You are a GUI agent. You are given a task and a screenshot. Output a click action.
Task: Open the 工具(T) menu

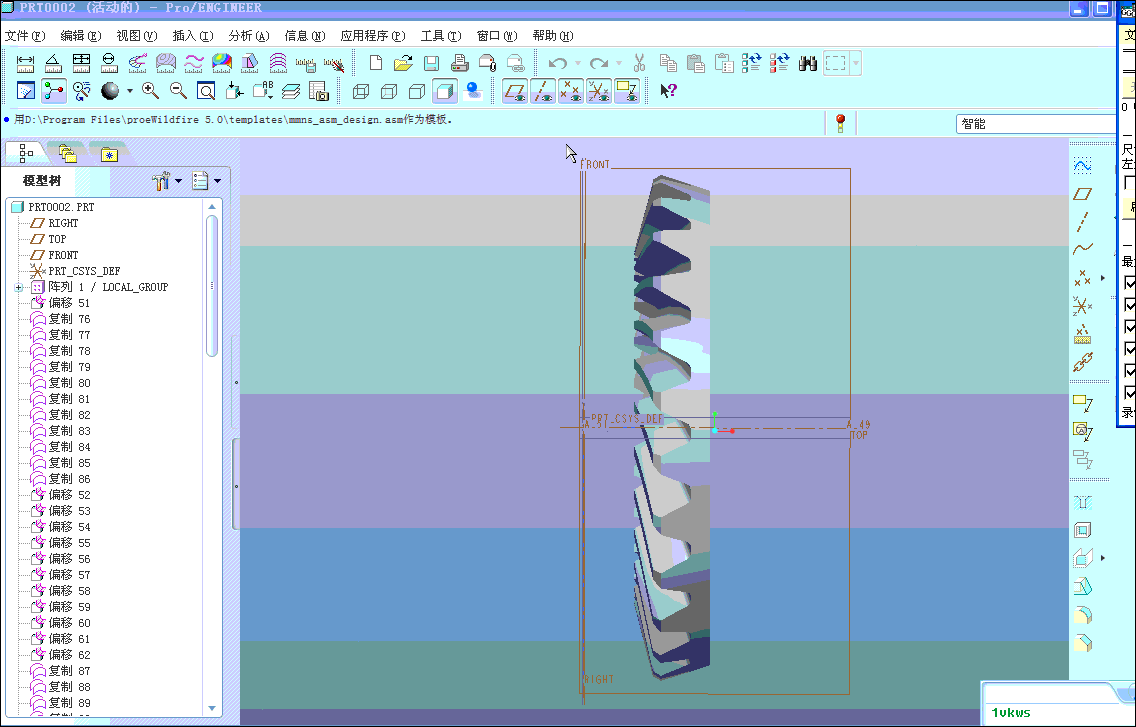(x=441, y=36)
